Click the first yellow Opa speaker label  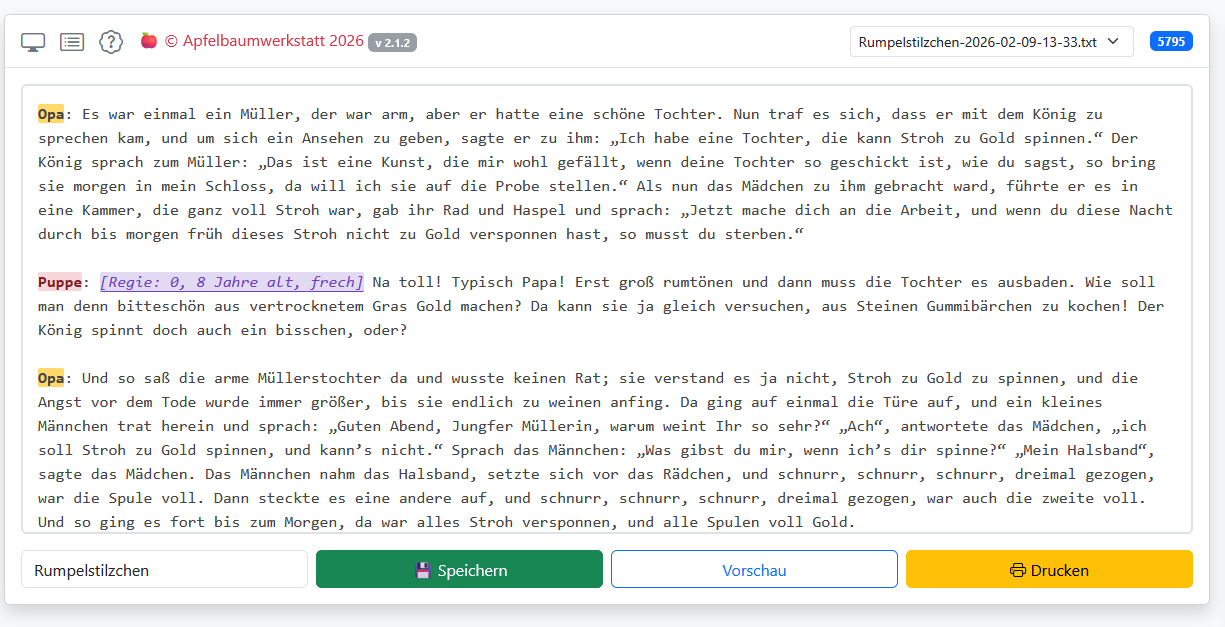tap(51, 114)
